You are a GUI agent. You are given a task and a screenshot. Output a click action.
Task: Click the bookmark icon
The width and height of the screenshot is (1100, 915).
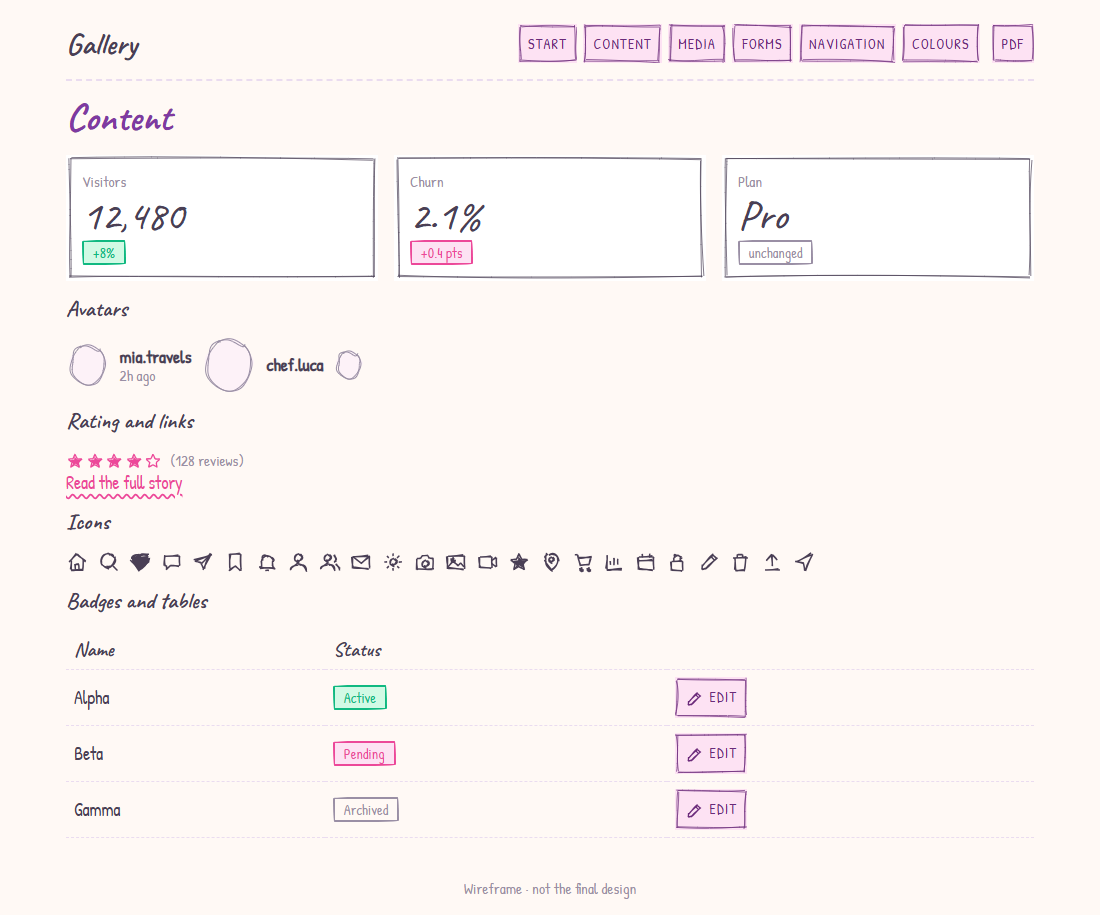[x=235, y=562]
